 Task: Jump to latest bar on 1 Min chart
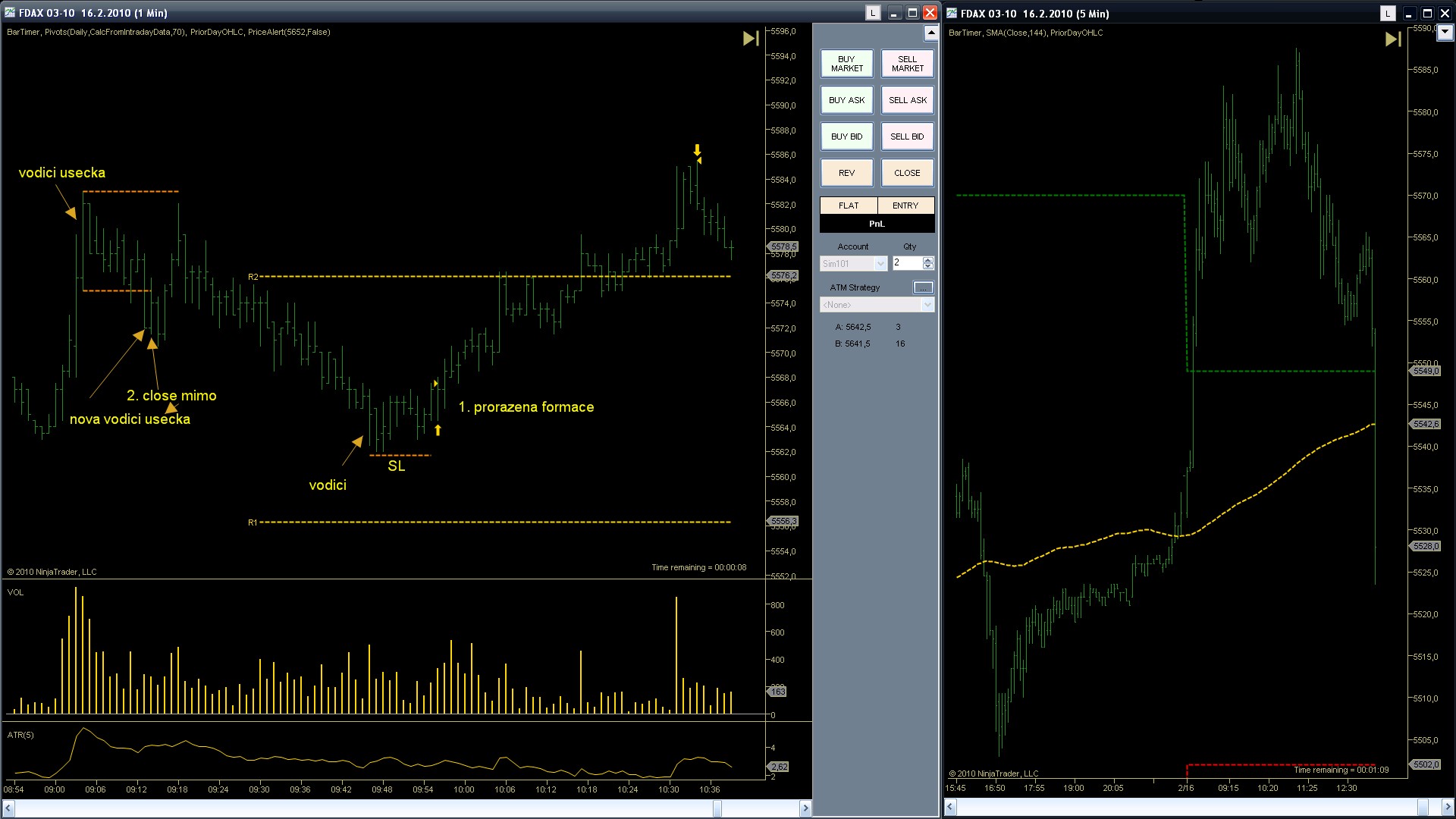point(750,39)
